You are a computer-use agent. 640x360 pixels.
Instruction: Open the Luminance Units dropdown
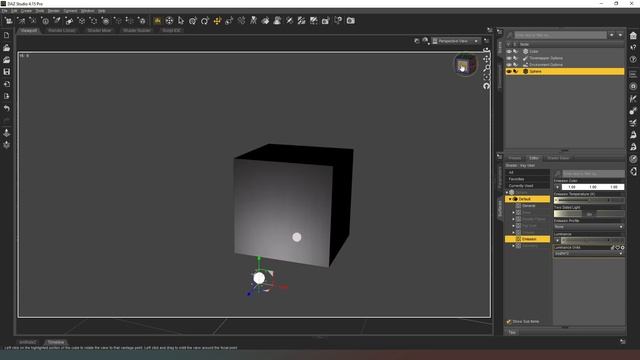(589, 253)
